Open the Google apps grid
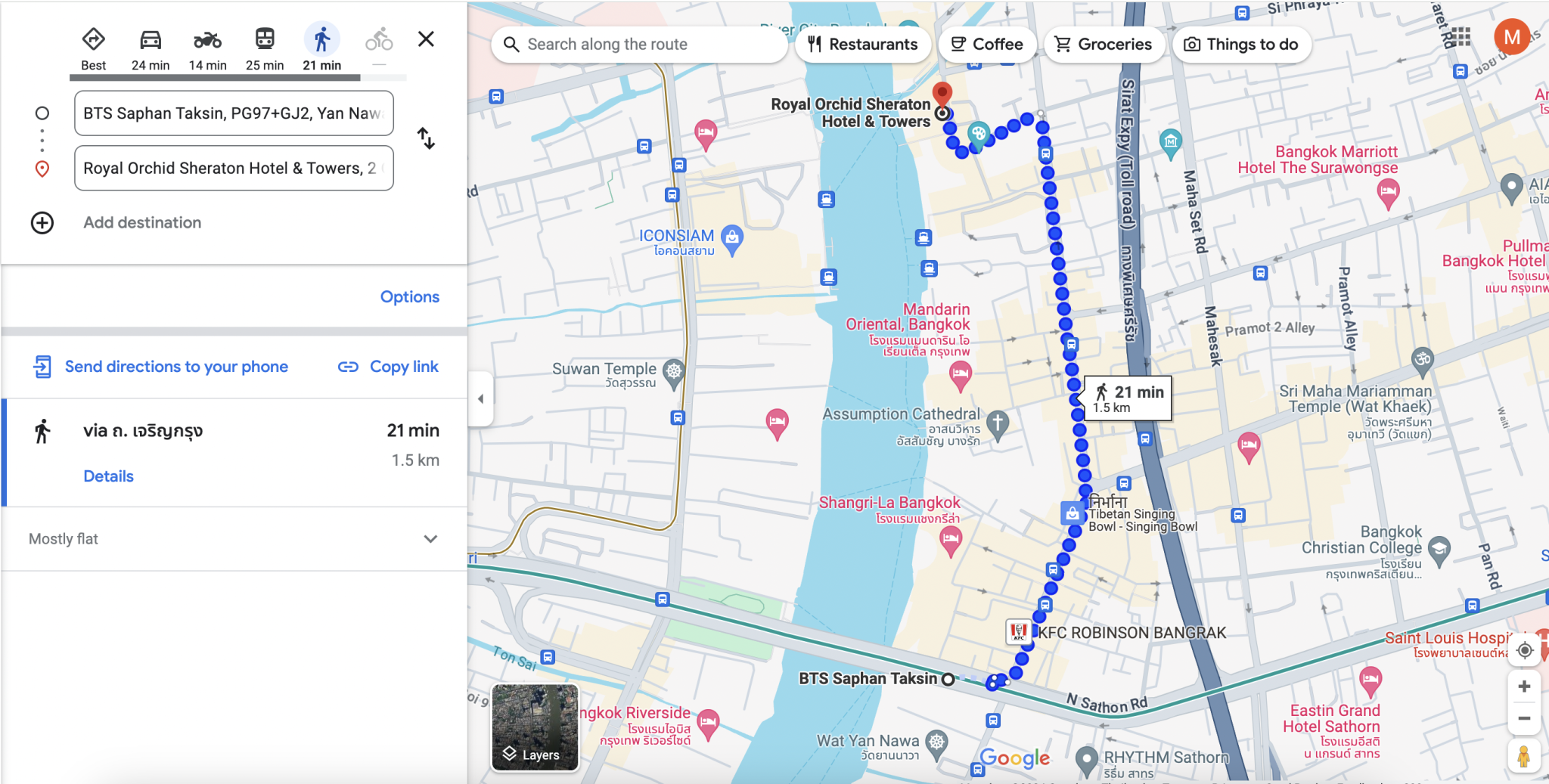Viewport: 1549px width, 784px height. tap(1461, 37)
